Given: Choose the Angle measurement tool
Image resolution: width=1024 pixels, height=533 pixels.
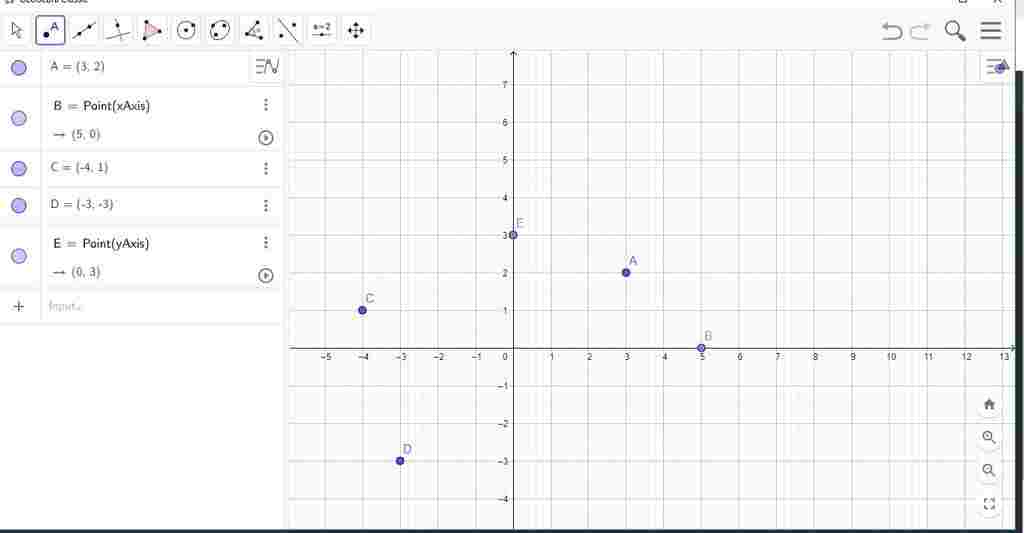Looking at the screenshot, I should 254,31.
